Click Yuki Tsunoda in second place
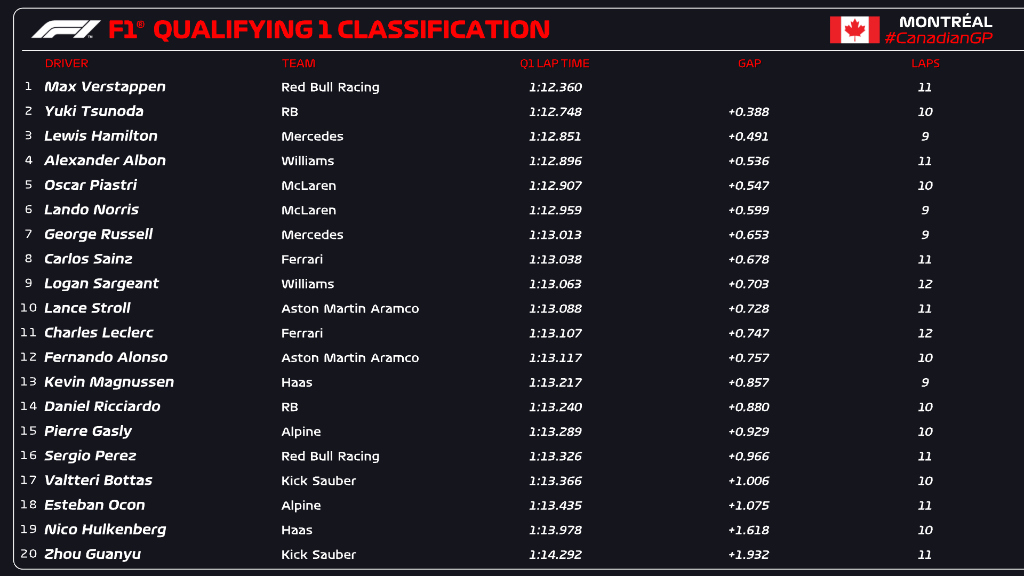1024x576 pixels. pyautogui.click(x=93, y=111)
